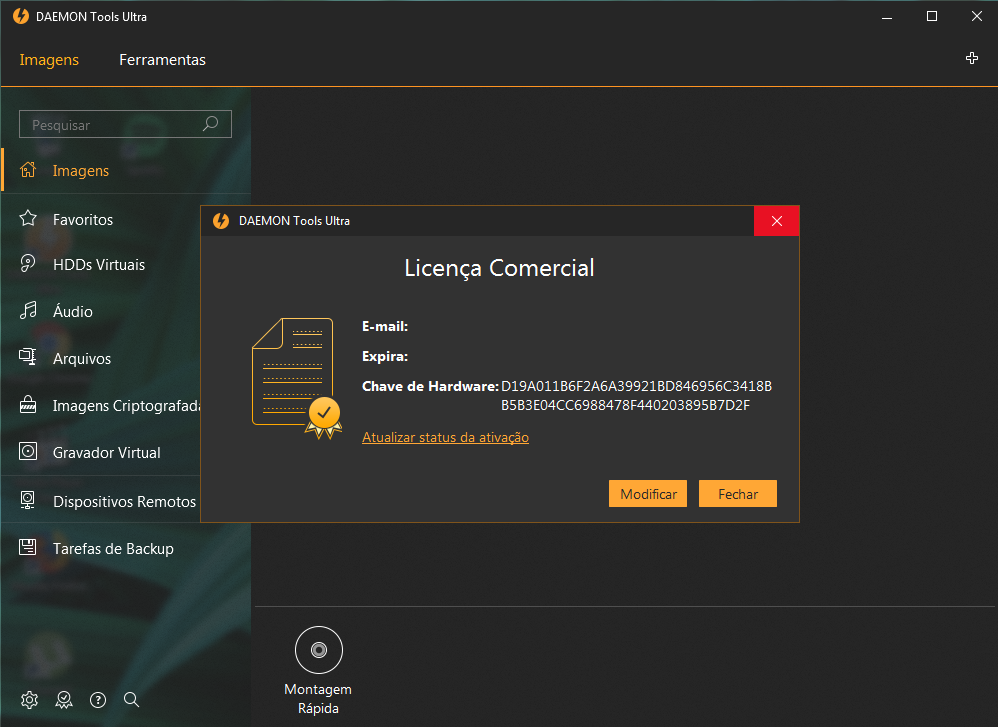998x727 pixels.
Task: Click the license certificate illustration
Action: [297, 378]
